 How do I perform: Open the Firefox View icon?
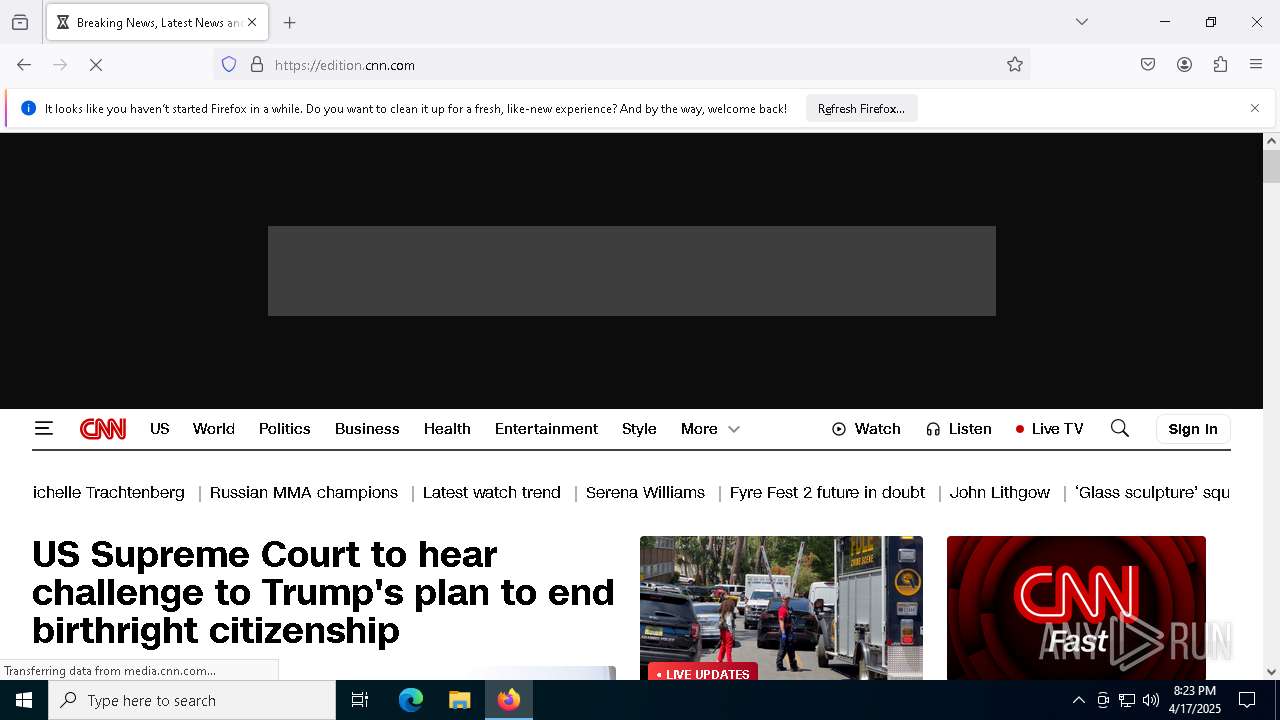(20, 22)
